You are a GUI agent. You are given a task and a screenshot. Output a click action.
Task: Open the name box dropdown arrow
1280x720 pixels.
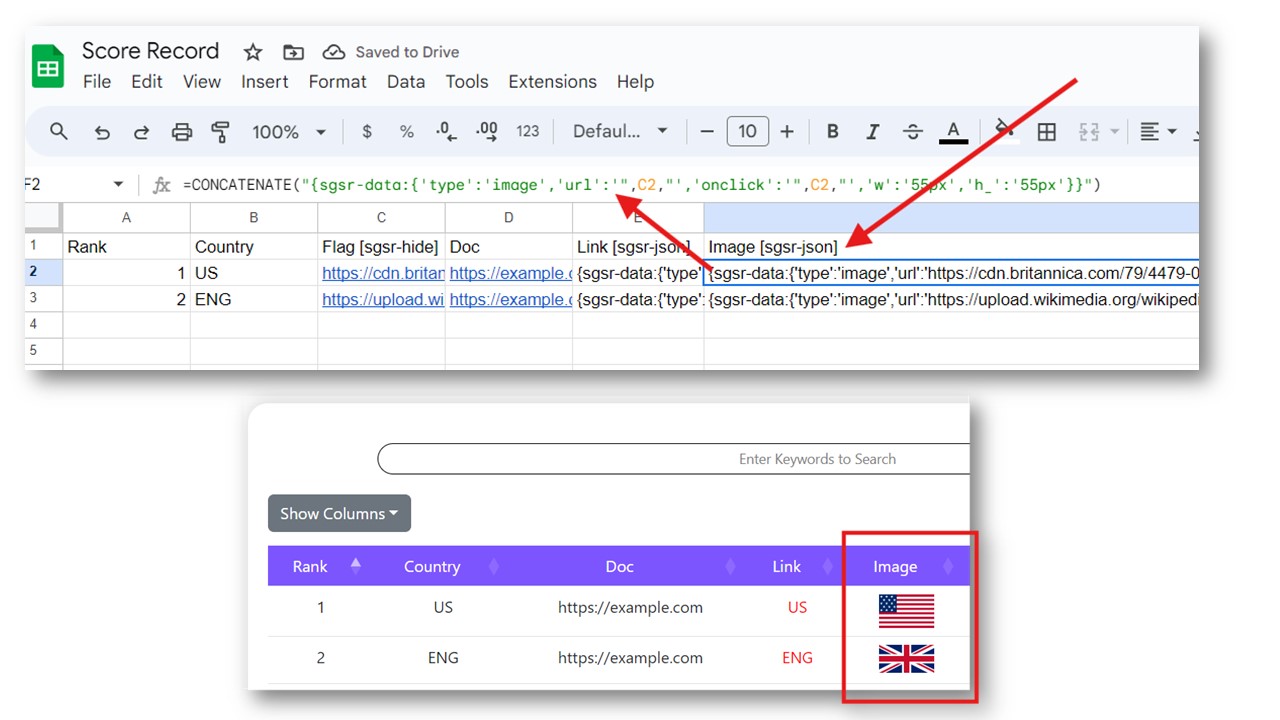coord(118,185)
